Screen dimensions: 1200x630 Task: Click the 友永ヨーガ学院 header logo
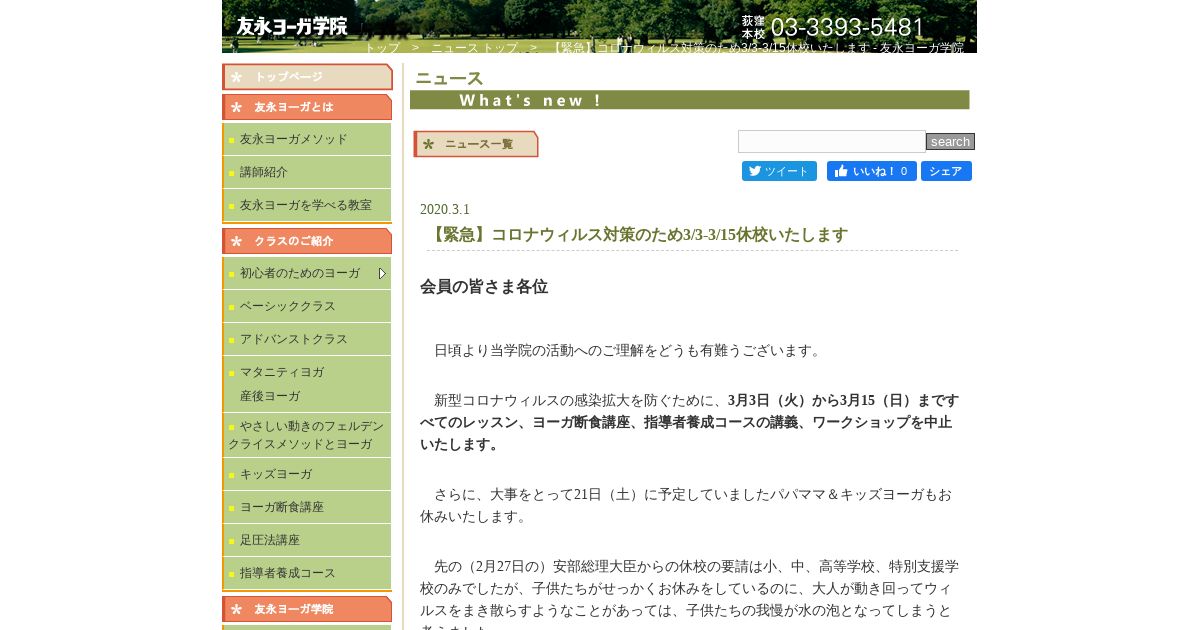[x=292, y=27]
